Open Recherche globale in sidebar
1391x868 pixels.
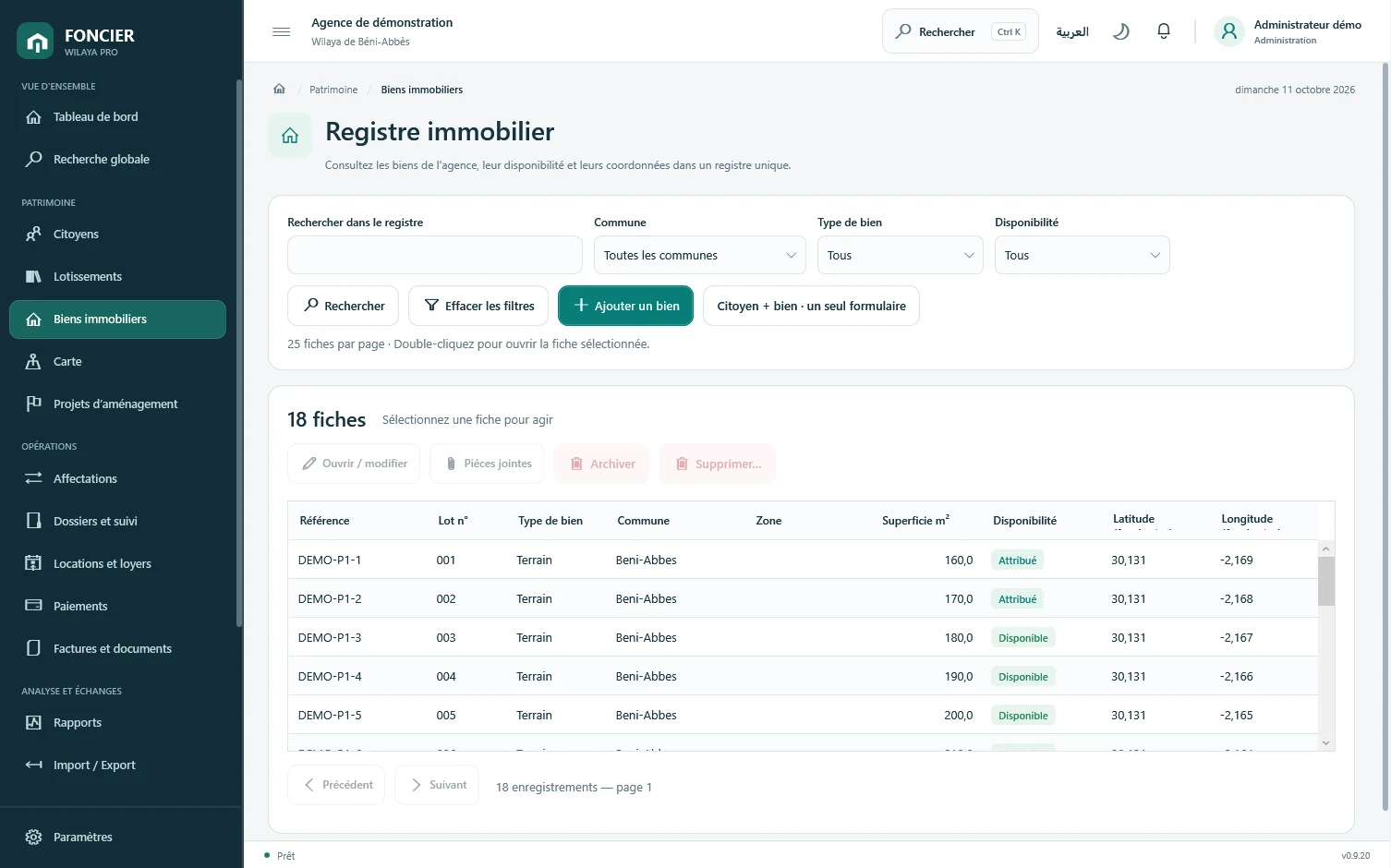tap(117, 160)
